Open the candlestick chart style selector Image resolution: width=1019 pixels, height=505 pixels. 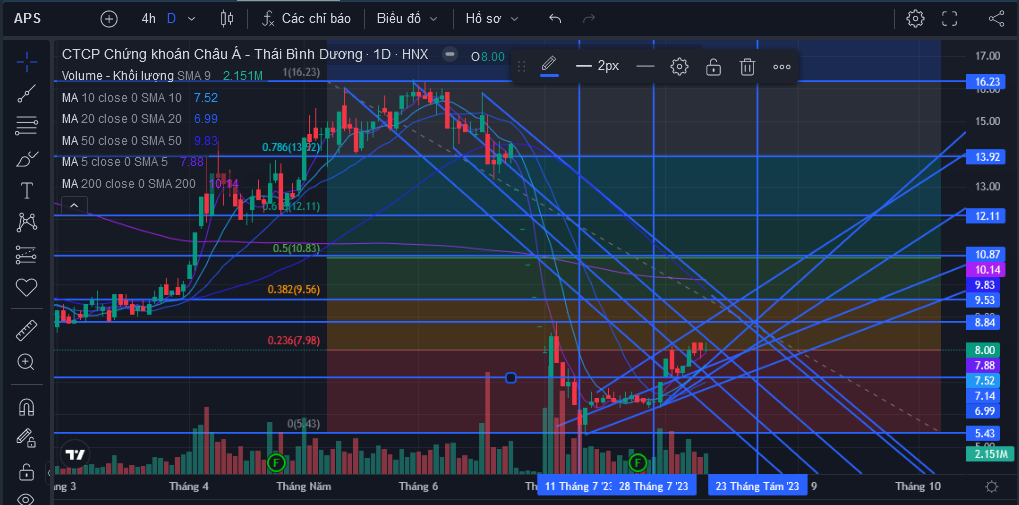(227, 19)
